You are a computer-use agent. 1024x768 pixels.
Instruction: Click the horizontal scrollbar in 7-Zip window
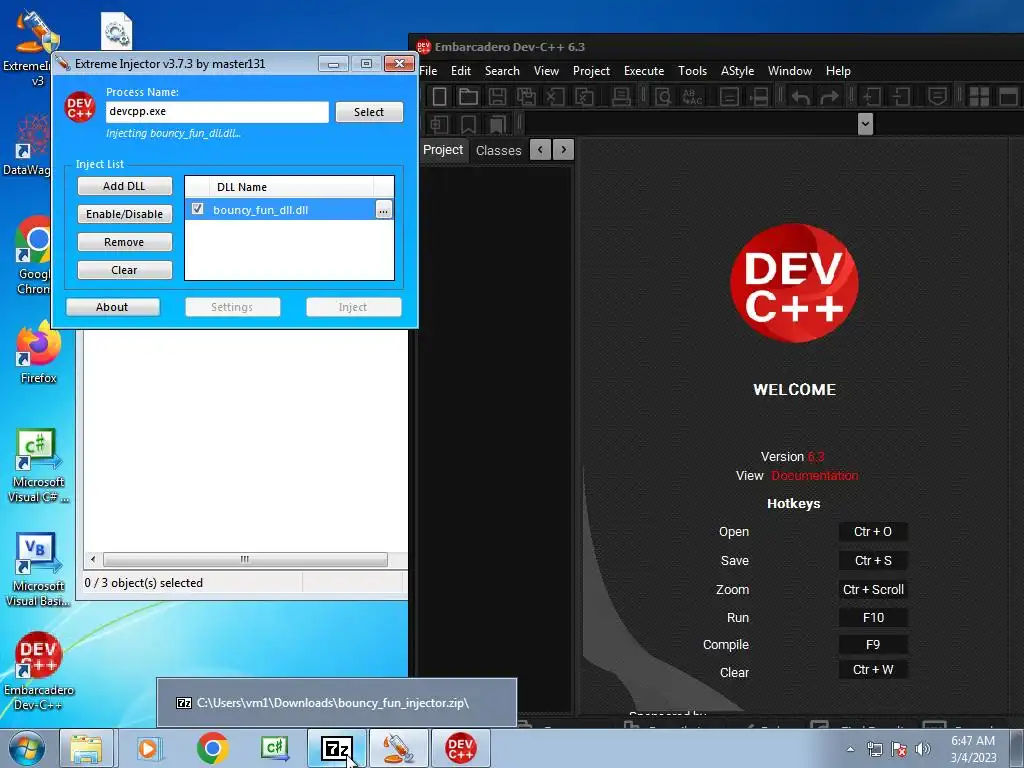tap(245, 560)
